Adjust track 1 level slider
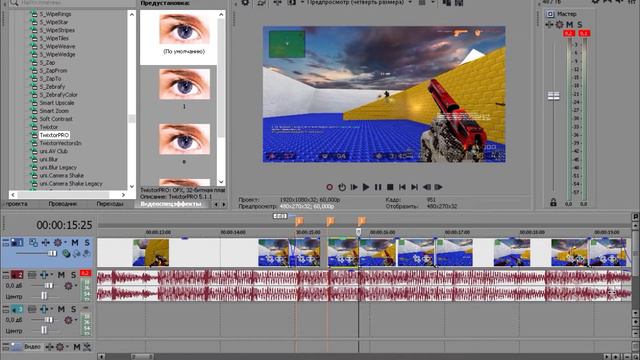640x360 pixels. click(x=52, y=253)
